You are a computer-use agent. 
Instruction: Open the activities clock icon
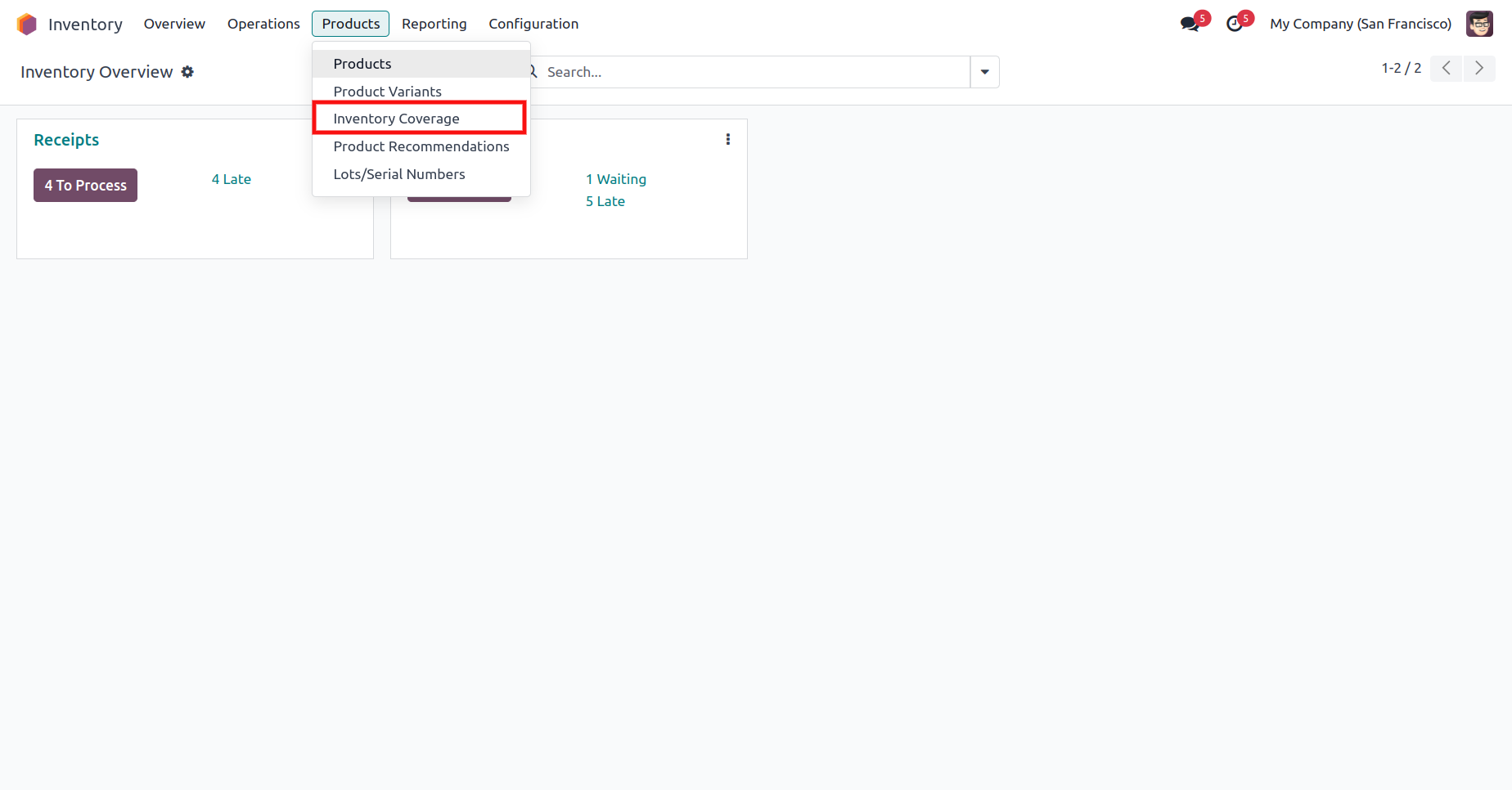pos(1235,24)
